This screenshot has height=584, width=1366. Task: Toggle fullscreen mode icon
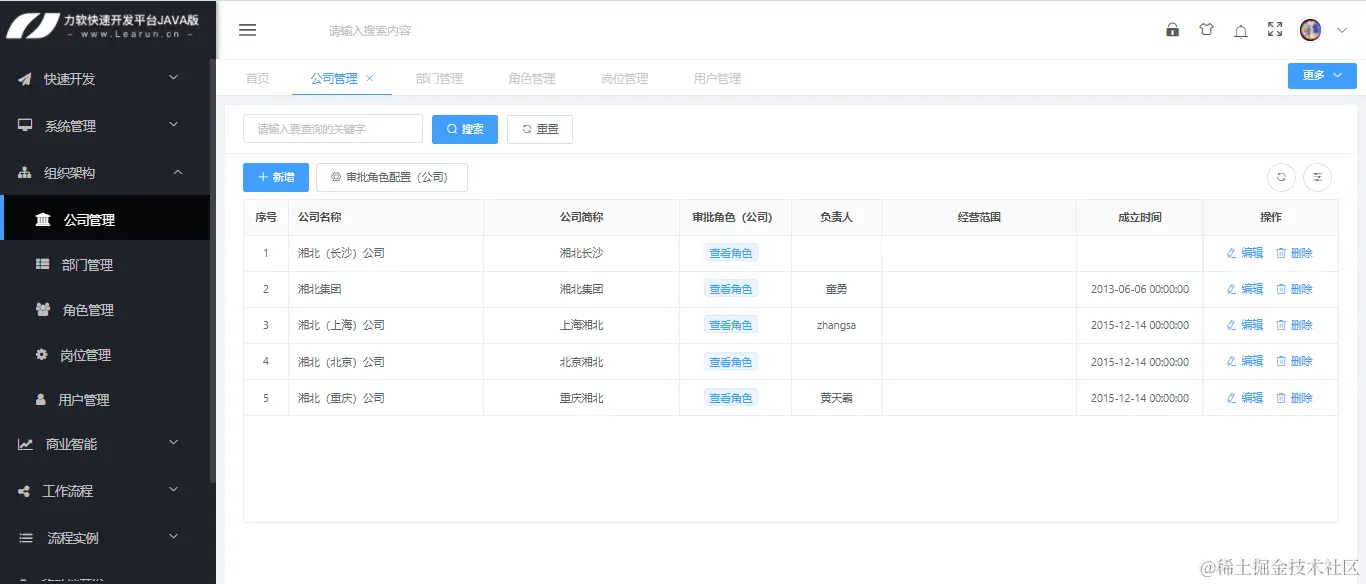coord(1274,30)
